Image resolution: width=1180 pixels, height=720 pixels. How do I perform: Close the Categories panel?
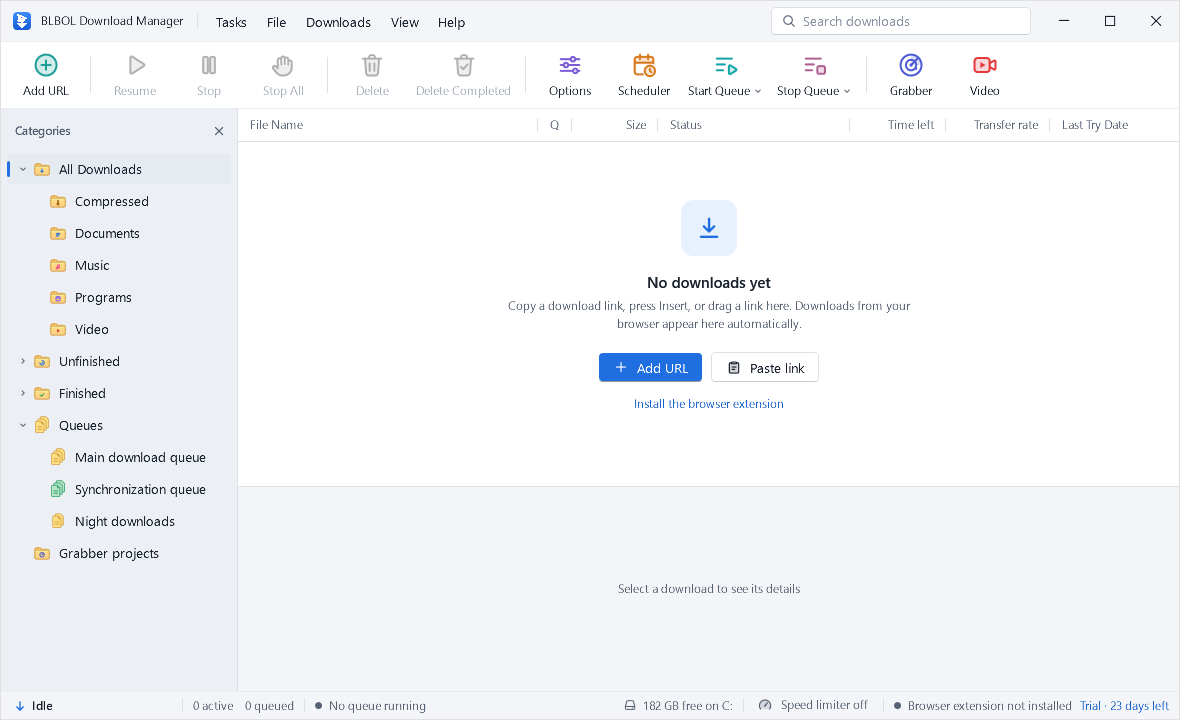[x=219, y=131]
